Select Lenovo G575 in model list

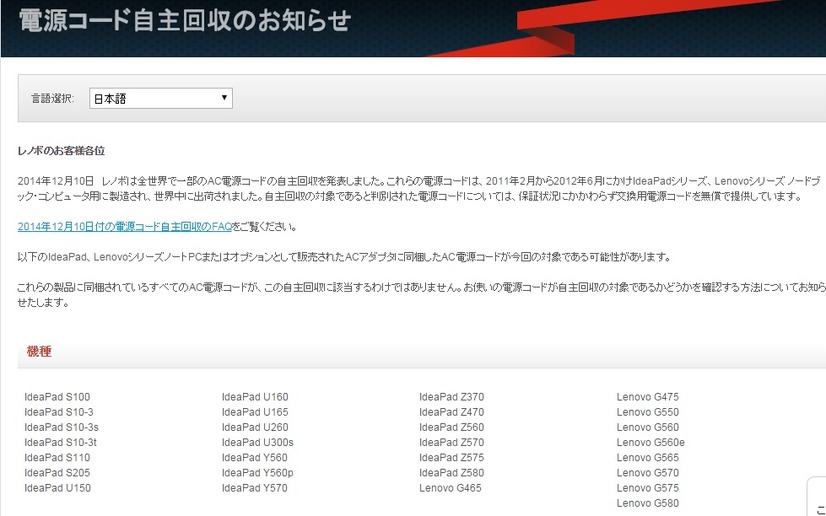coord(648,489)
